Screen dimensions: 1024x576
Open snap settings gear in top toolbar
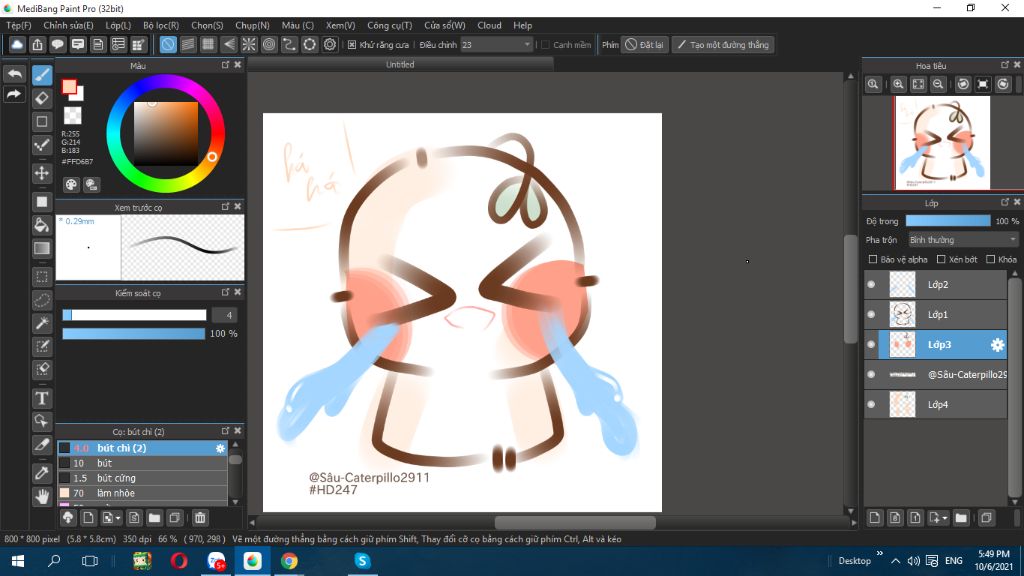330,44
